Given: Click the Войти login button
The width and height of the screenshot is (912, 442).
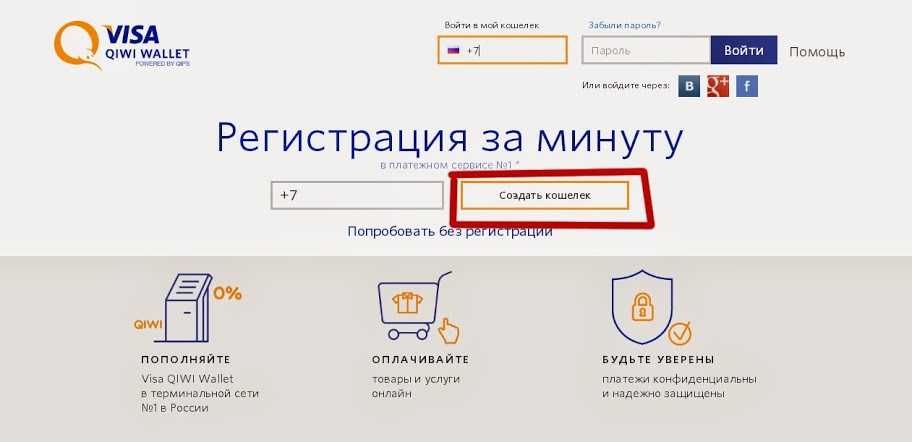Looking at the screenshot, I should pos(744,50).
